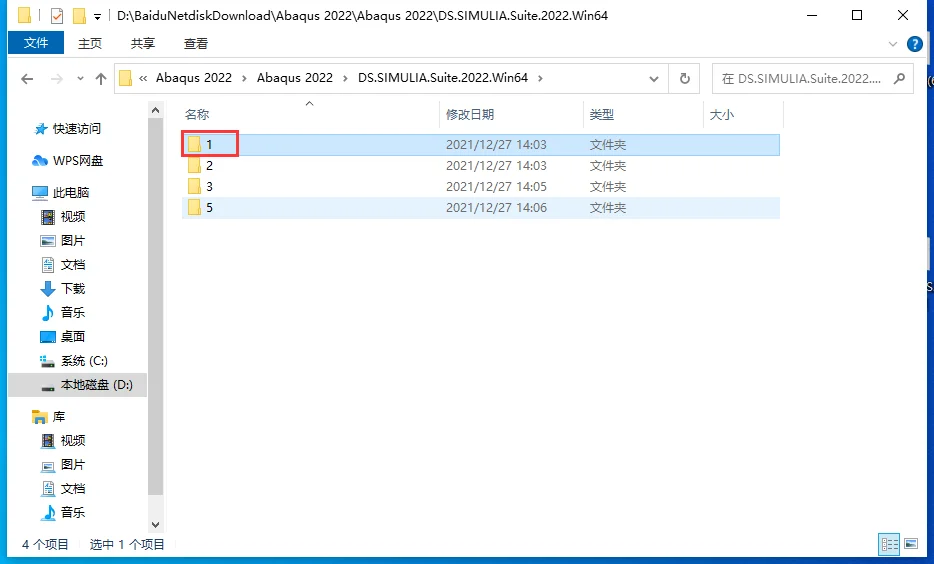Open 文档 under 库
934x564 pixels.
[73, 488]
